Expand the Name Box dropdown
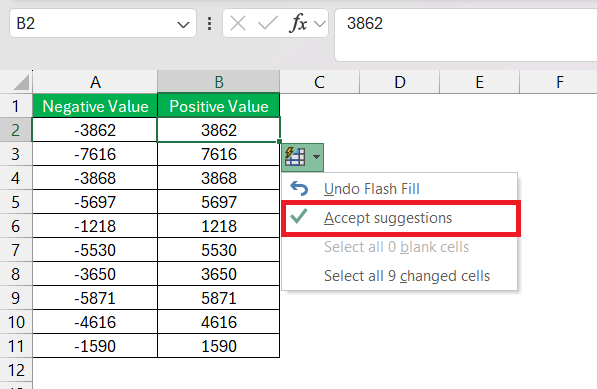The image size is (597, 389). (x=183, y=25)
